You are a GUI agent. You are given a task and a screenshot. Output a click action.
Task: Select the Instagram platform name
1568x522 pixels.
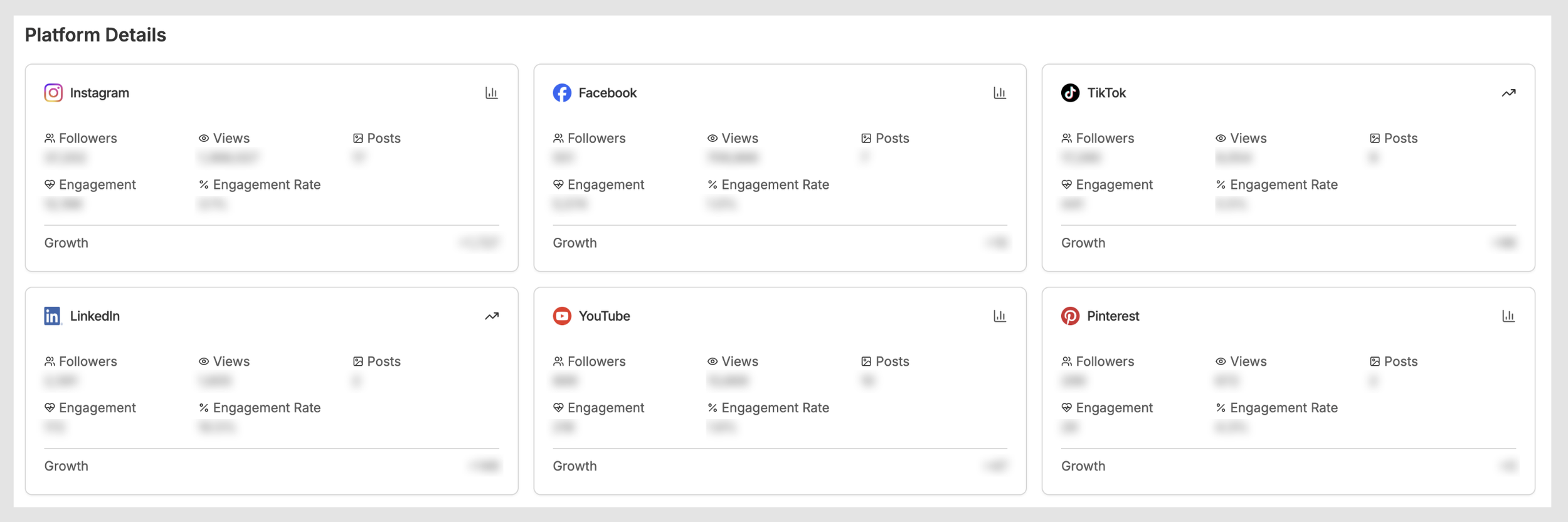tap(100, 93)
